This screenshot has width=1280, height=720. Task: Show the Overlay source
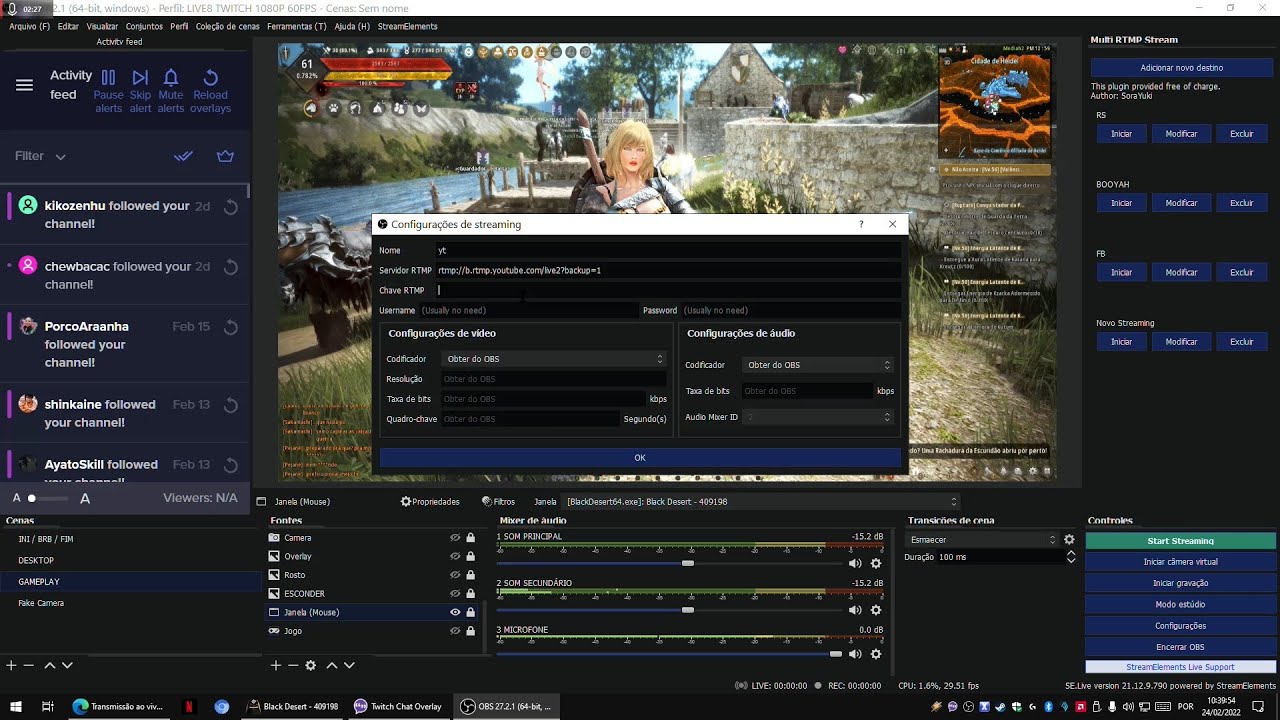[x=455, y=556]
